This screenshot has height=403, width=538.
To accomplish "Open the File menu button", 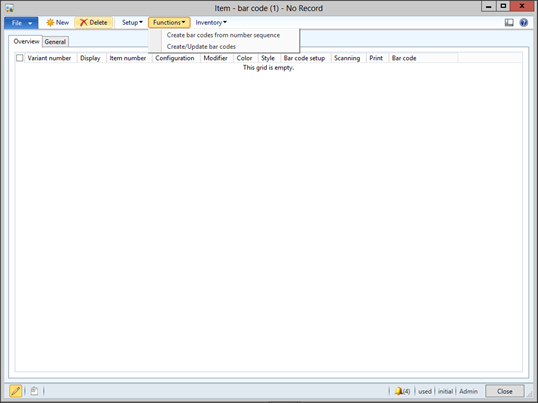I will 21,23.
